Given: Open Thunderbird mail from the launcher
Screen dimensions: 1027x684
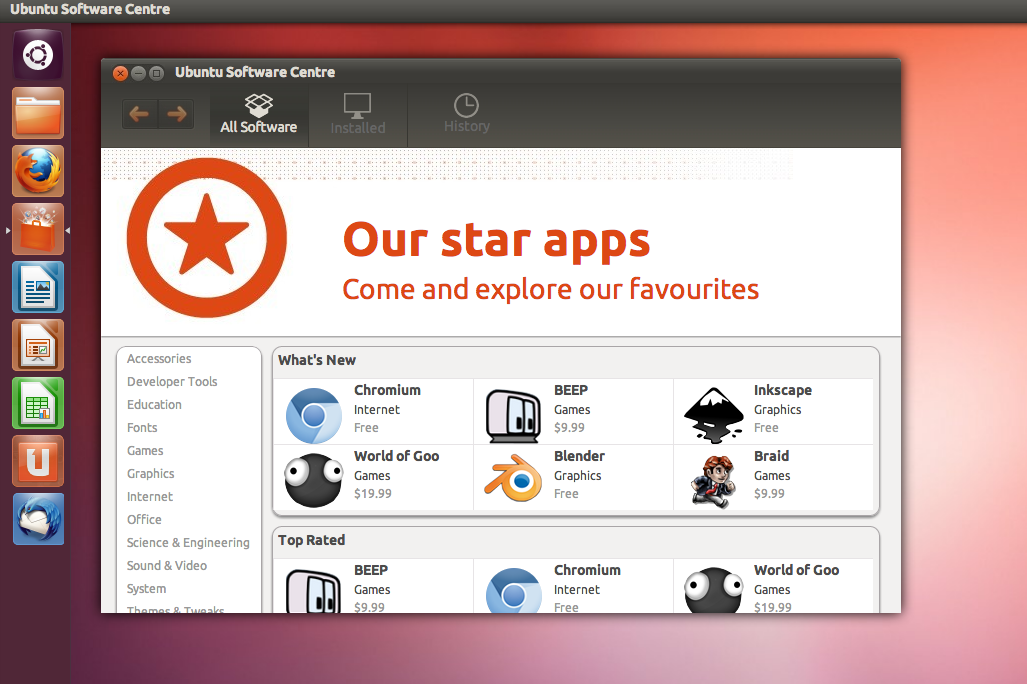Looking at the screenshot, I should [x=38, y=519].
